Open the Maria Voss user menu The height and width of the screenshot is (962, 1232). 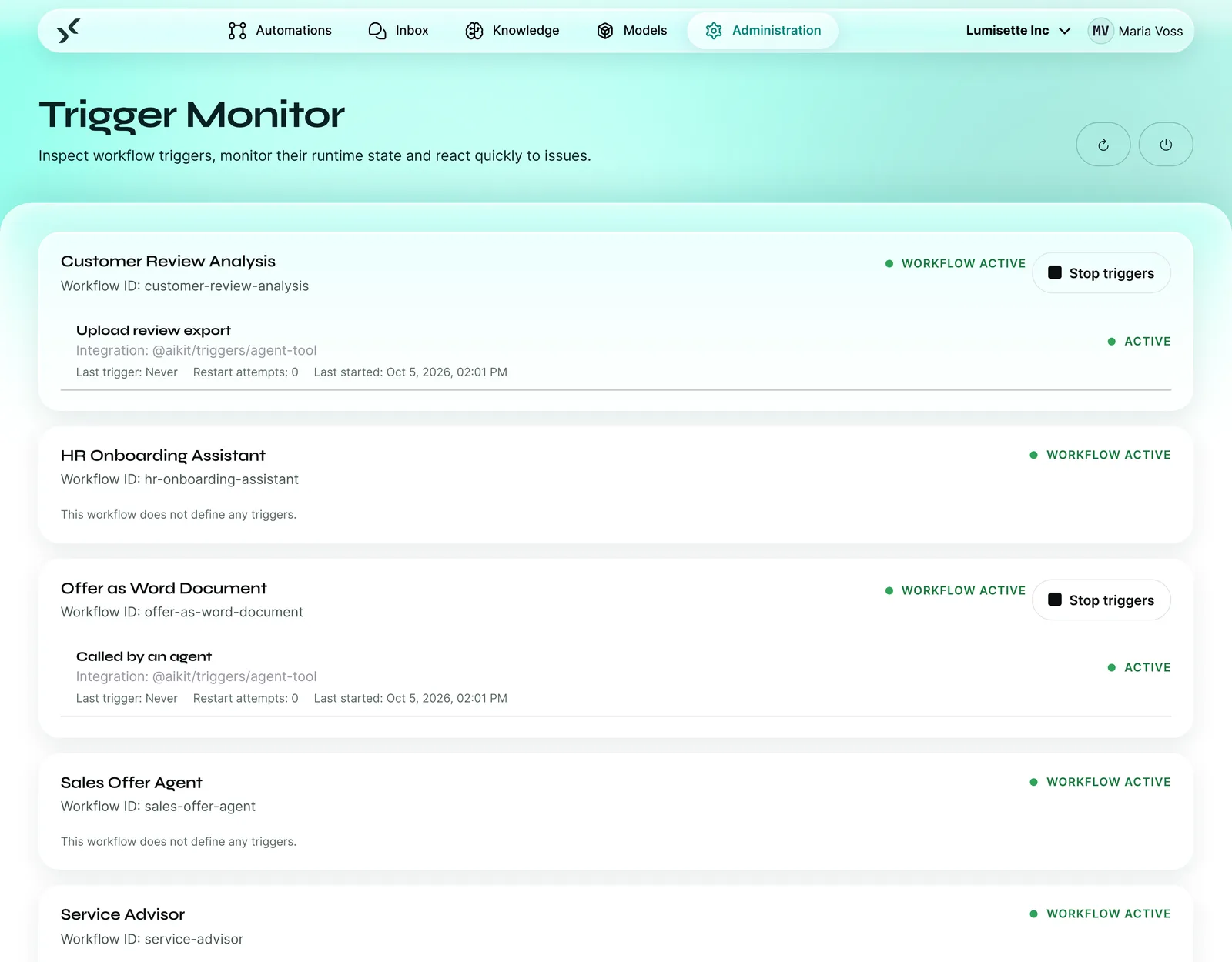pos(1136,31)
